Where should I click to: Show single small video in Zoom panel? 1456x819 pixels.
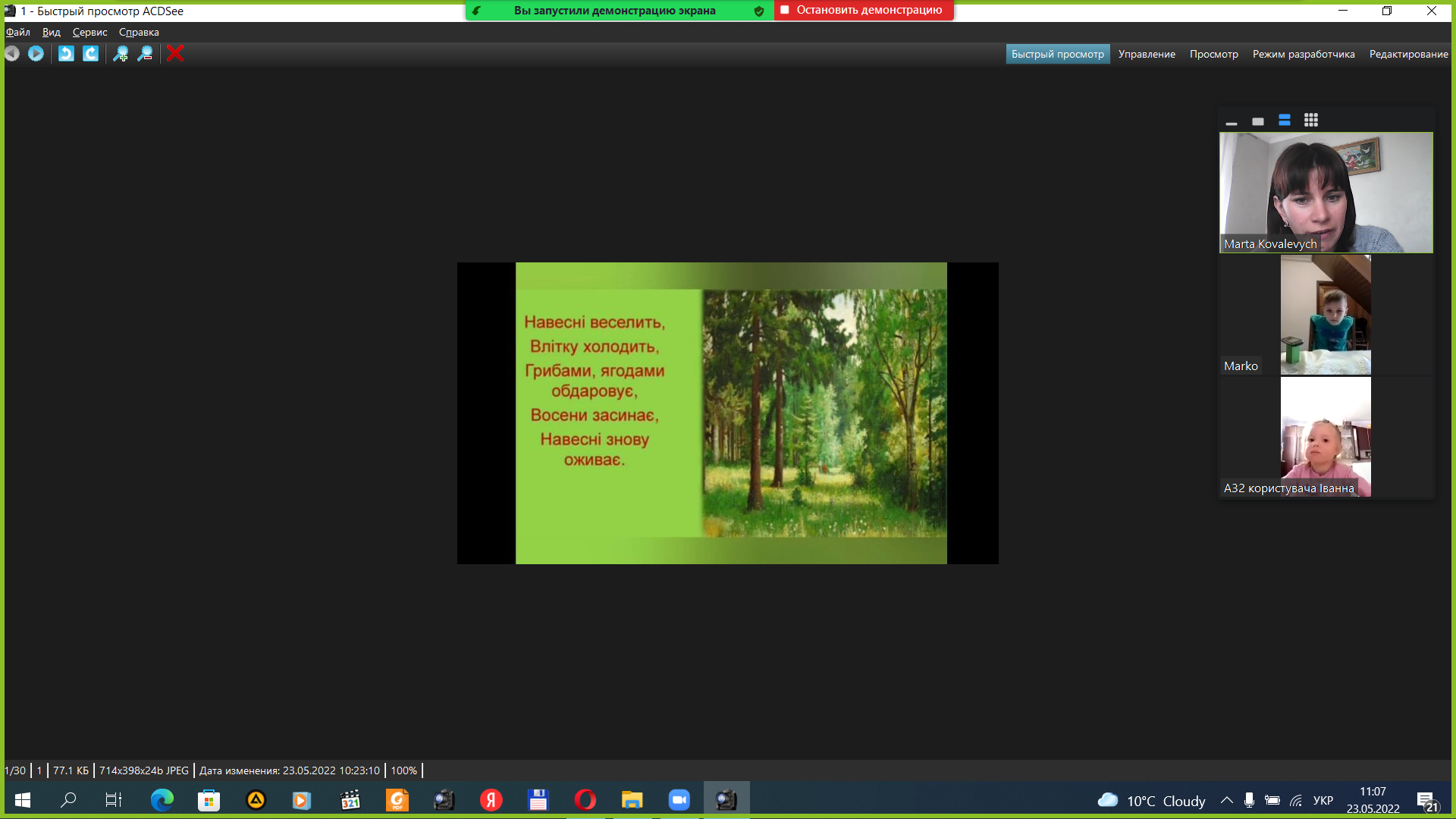(x=1258, y=121)
